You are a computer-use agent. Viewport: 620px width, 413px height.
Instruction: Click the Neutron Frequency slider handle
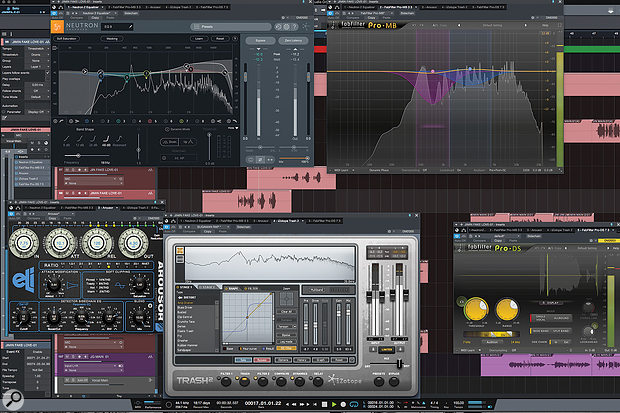(x=78, y=156)
